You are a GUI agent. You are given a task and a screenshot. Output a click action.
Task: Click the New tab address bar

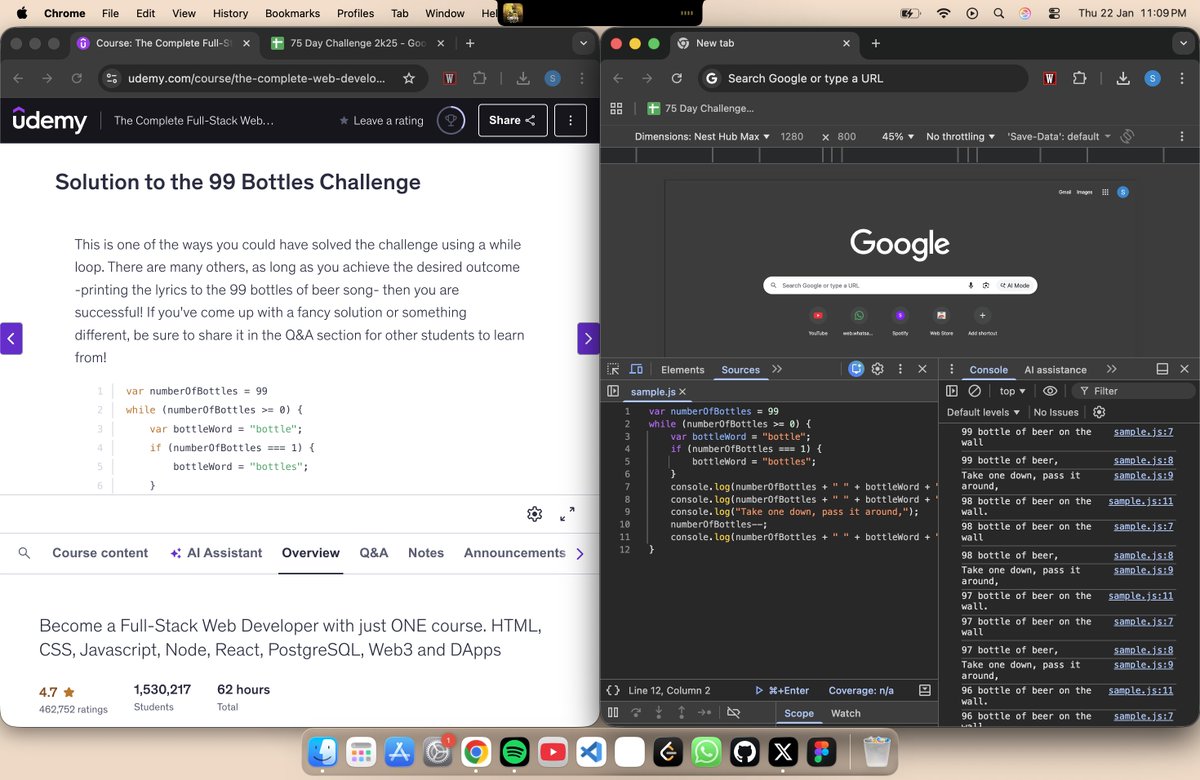[x=862, y=78]
